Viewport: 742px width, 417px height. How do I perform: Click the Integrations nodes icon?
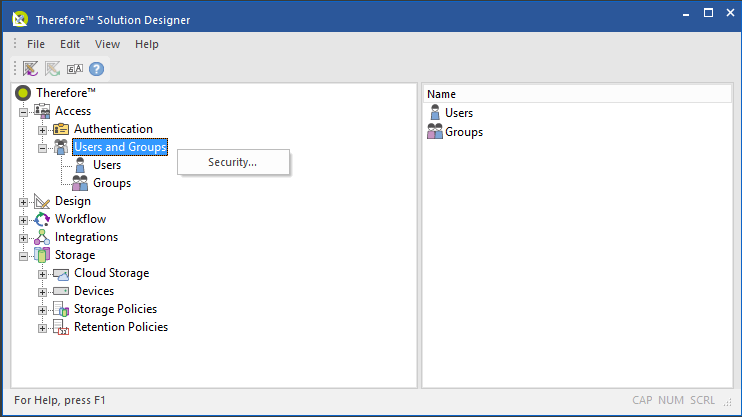pyautogui.click(x=42, y=237)
